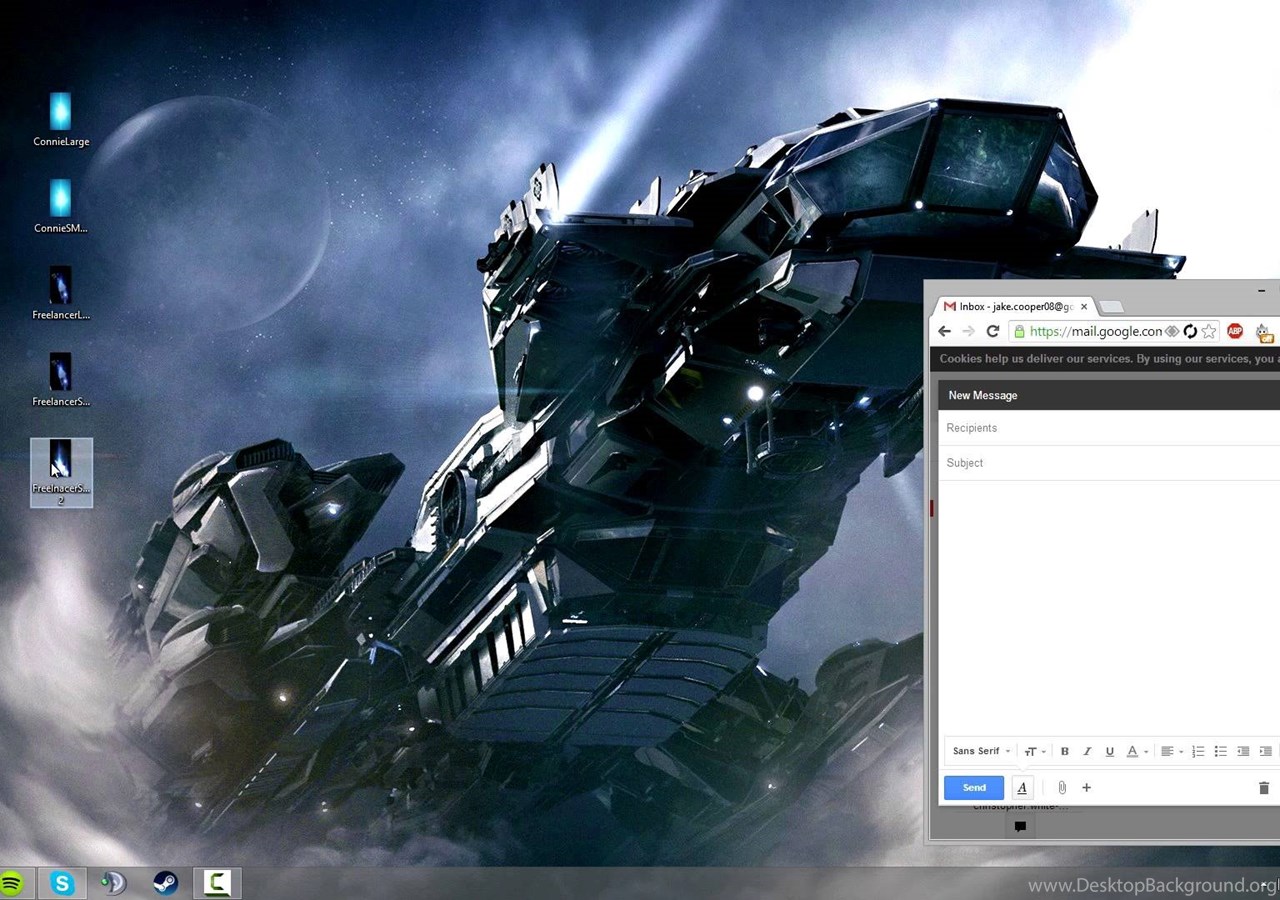The width and height of the screenshot is (1280, 900).
Task: Click the diamond-shaped icon in the address bar
Action: point(1172,331)
